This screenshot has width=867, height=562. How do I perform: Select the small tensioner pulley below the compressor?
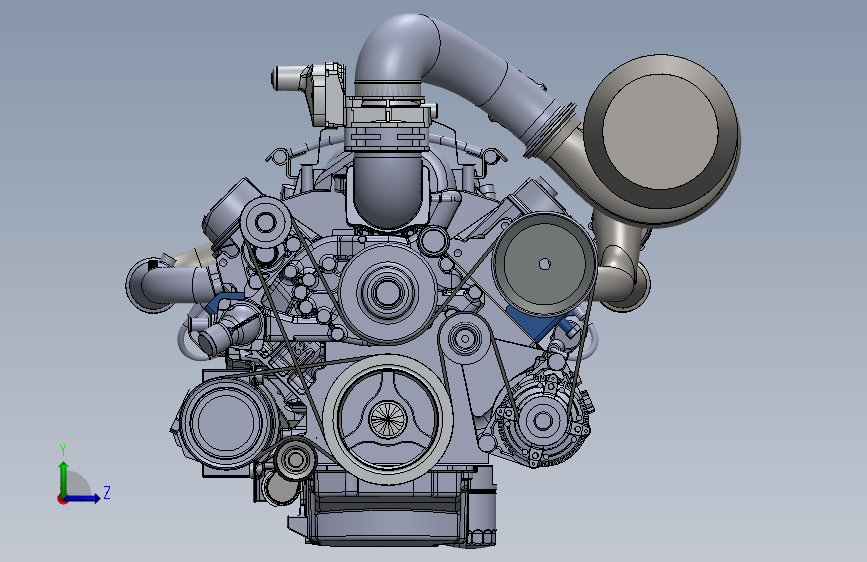[295, 459]
